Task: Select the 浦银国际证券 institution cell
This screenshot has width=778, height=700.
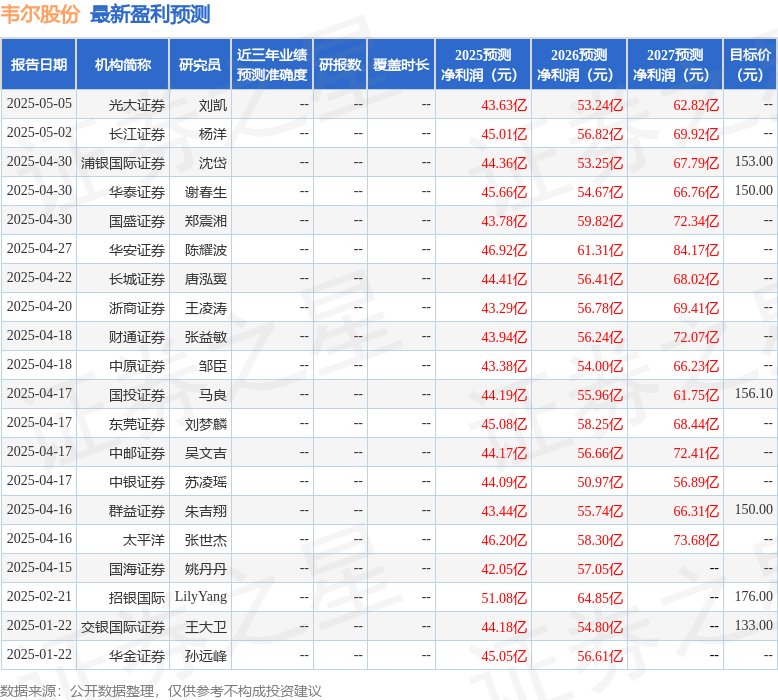Action: point(123,163)
